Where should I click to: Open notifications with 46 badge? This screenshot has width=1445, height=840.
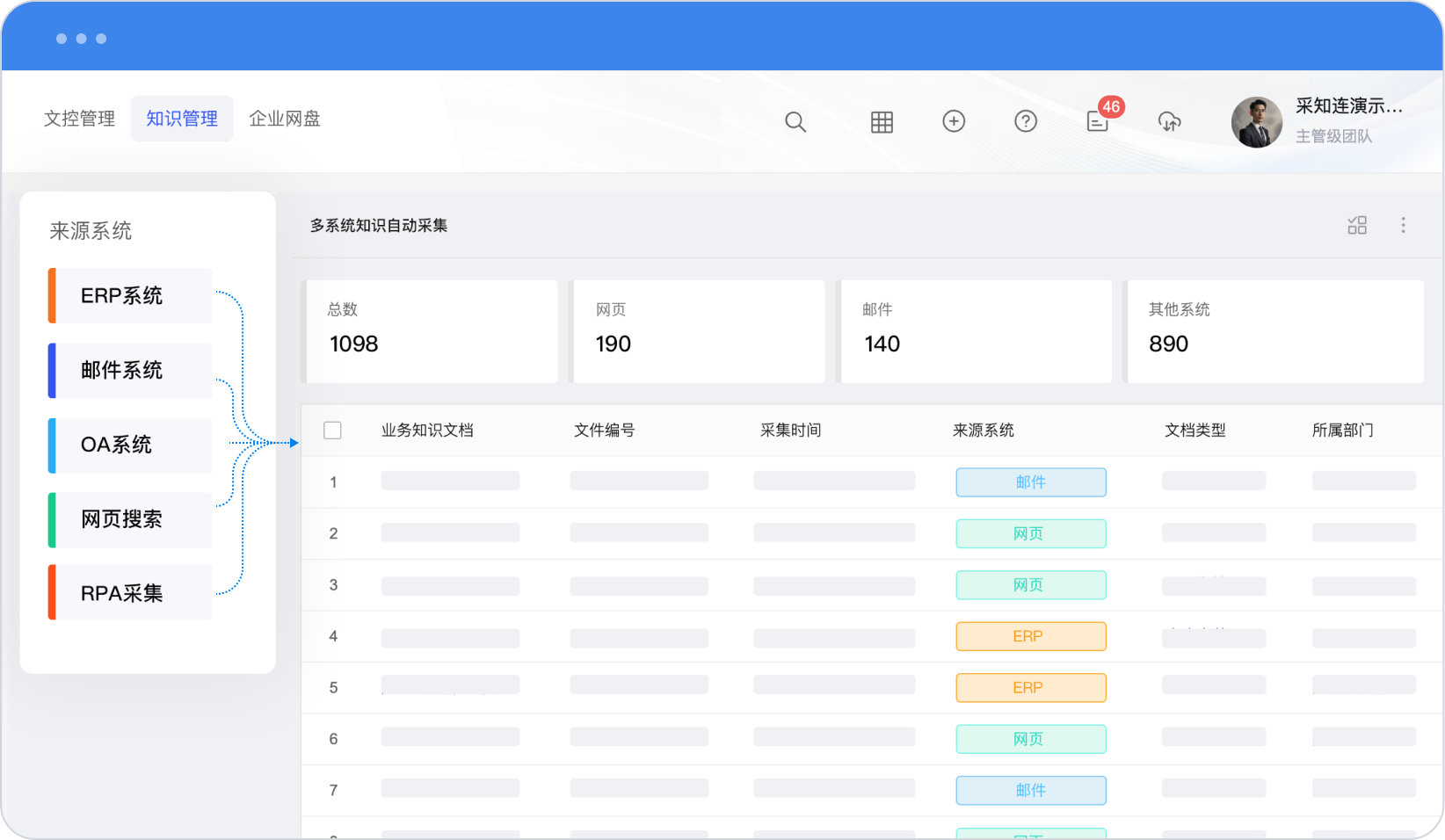(x=1098, y=121)
